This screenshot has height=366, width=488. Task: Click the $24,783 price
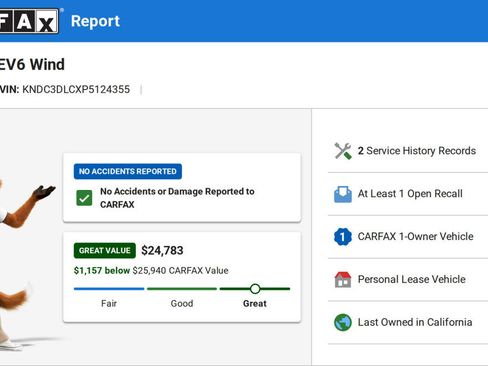click(162, 250)
